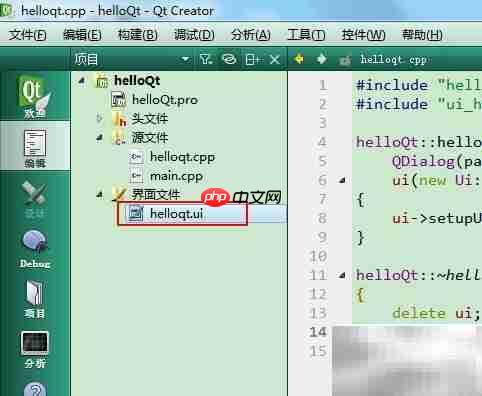482x396 pixels.
Task: Click the helloqt.cpp open document selector
Action: pyautogui.click(x=394, y=60)
